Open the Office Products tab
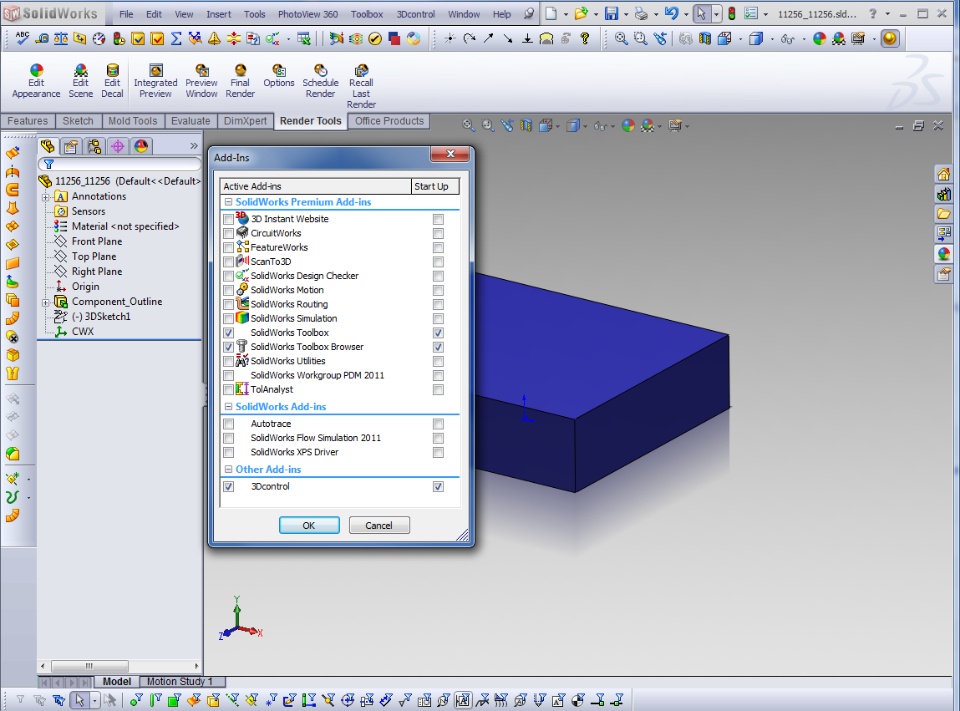960x711 pixels. [x=389, y=121]
